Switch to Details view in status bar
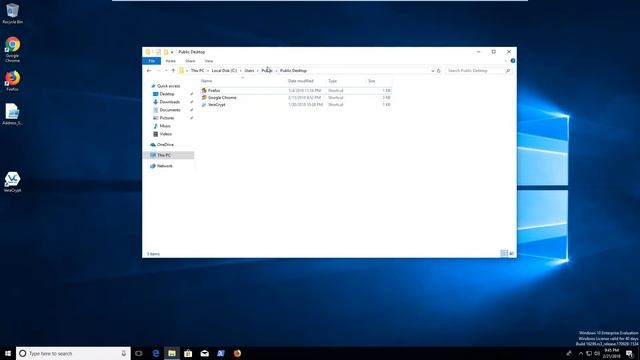 click(x=504, y=253)
